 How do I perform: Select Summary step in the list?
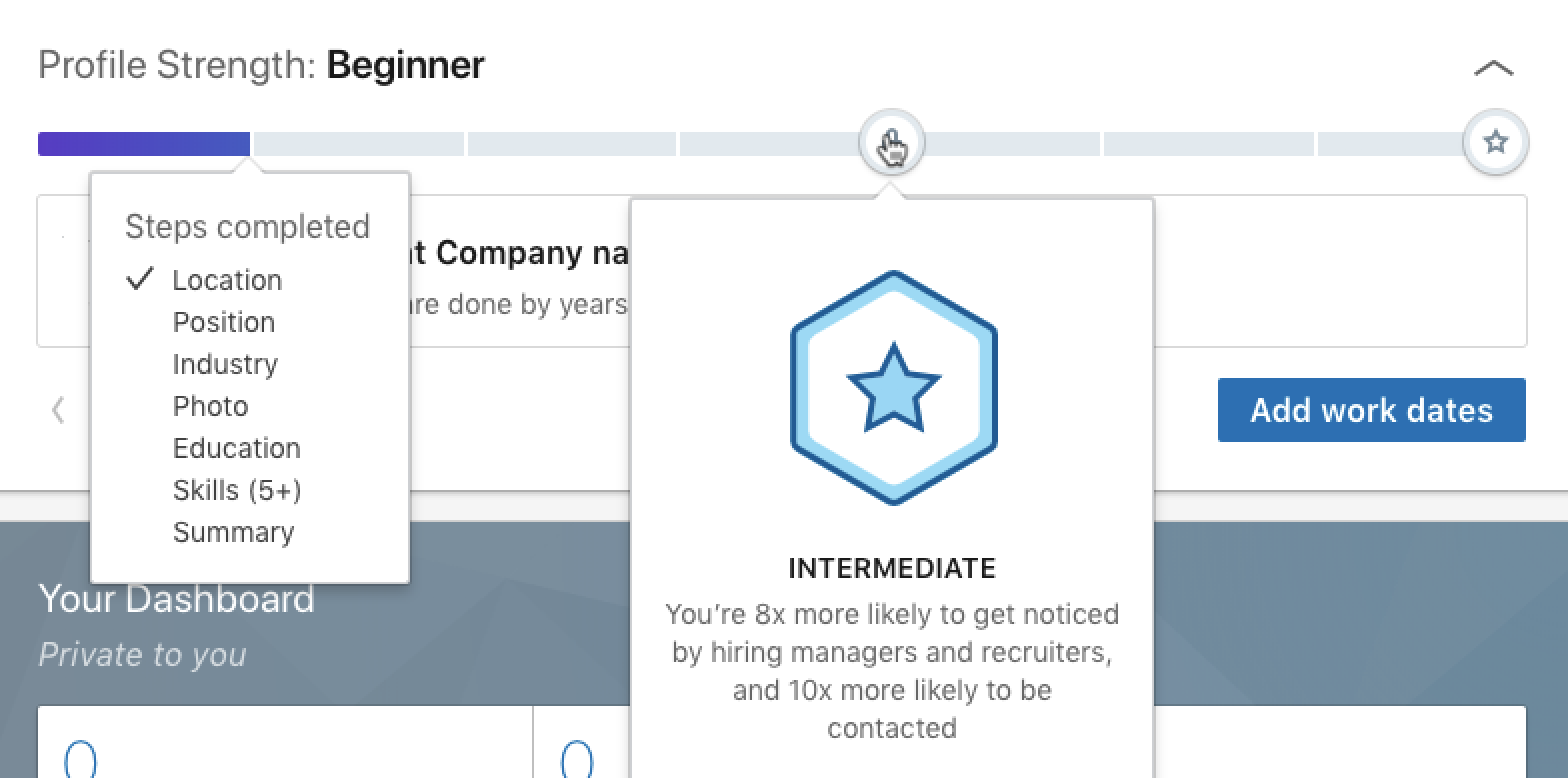point(233,532)
